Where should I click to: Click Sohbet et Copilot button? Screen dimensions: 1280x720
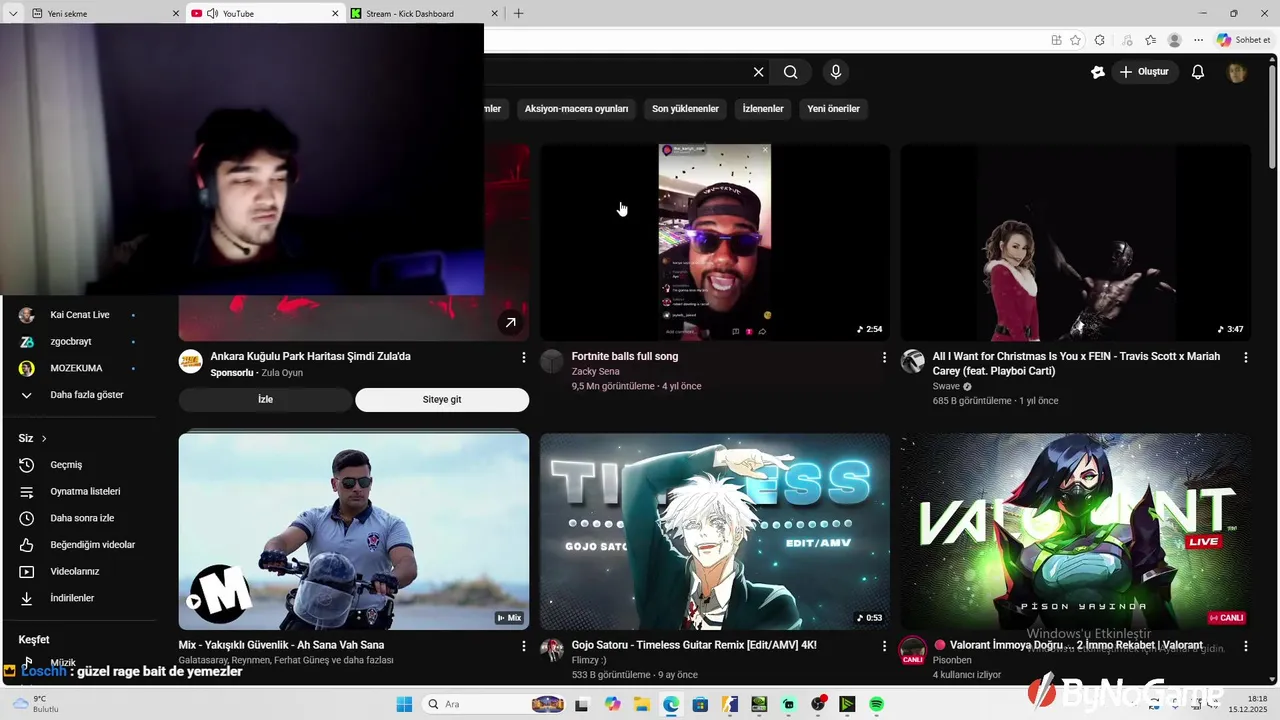pos(1244,40)
